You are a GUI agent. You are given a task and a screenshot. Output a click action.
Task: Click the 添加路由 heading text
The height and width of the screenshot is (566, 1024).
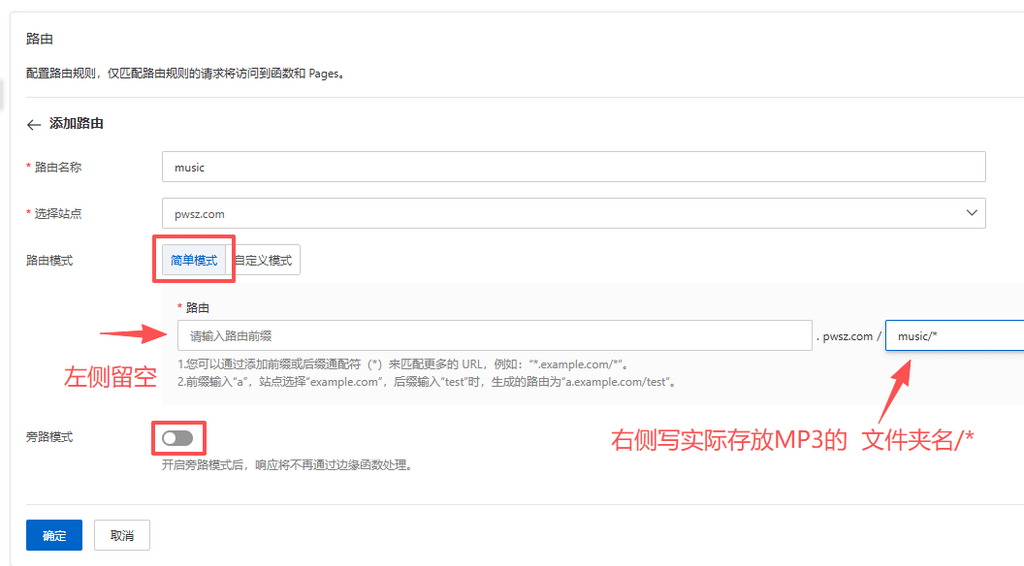(76, 123)
